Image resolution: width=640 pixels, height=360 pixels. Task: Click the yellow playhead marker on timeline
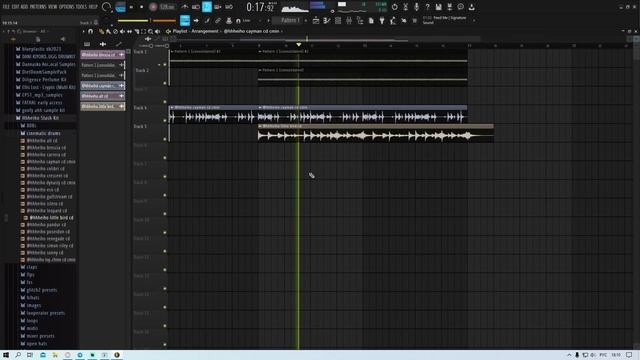[x=299, y=44]
